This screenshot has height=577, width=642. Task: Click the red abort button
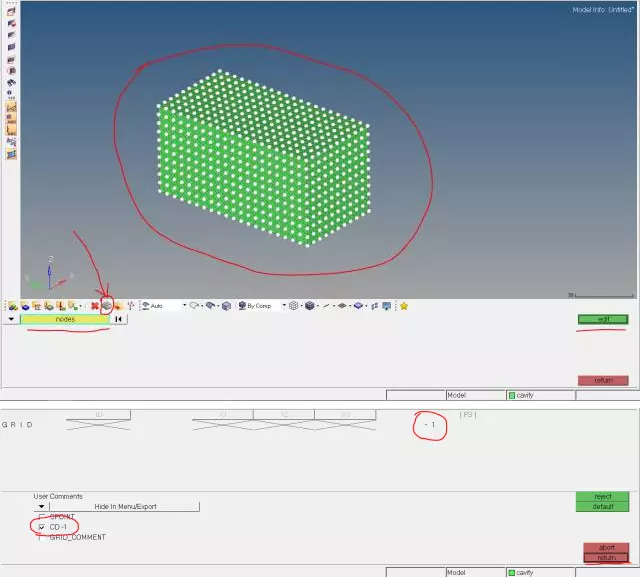[x=606, y=548]
